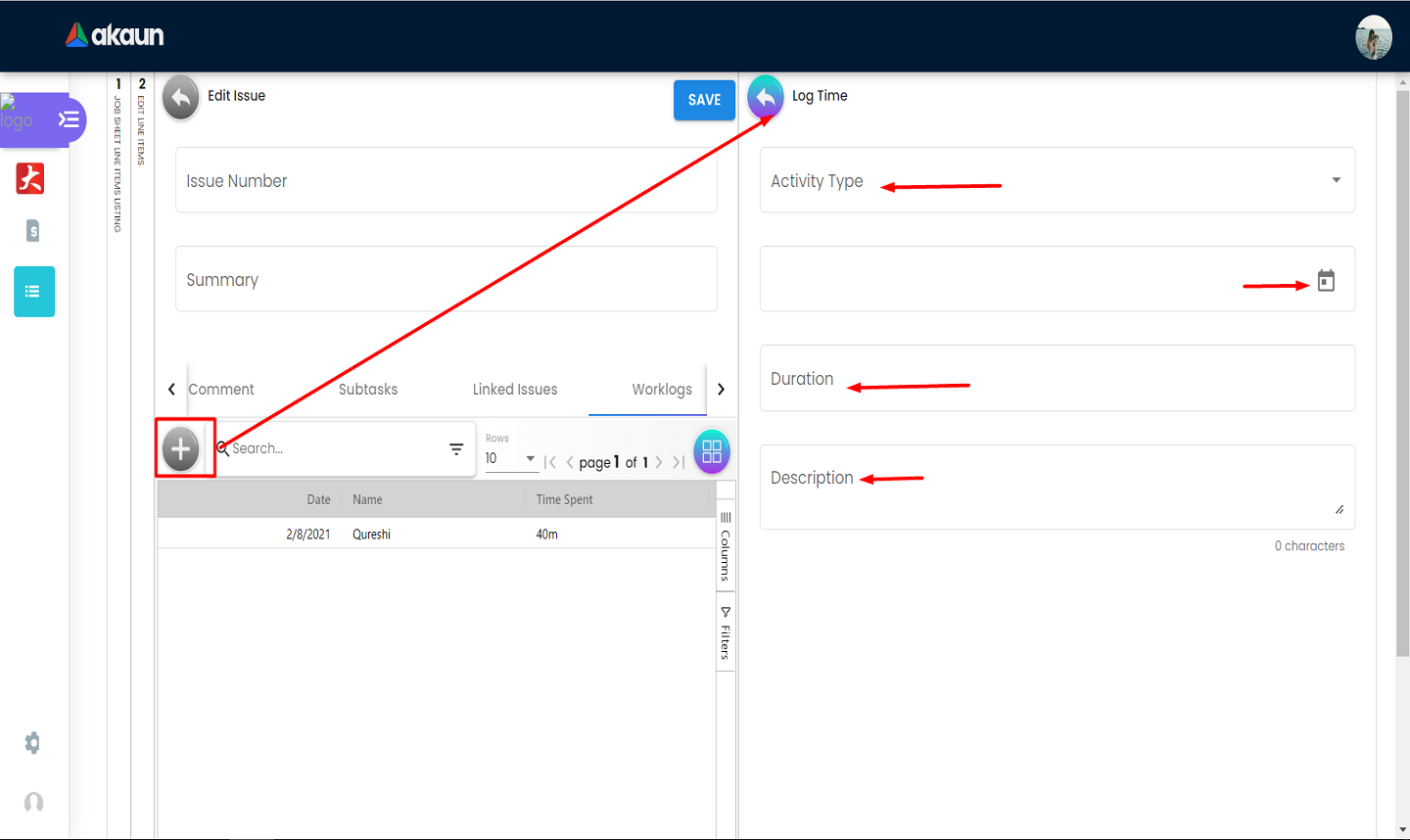Open the red PDF-style app icon
Image resolution: width=1410 pixels, height=840 pixels.
tap(30, 178)
